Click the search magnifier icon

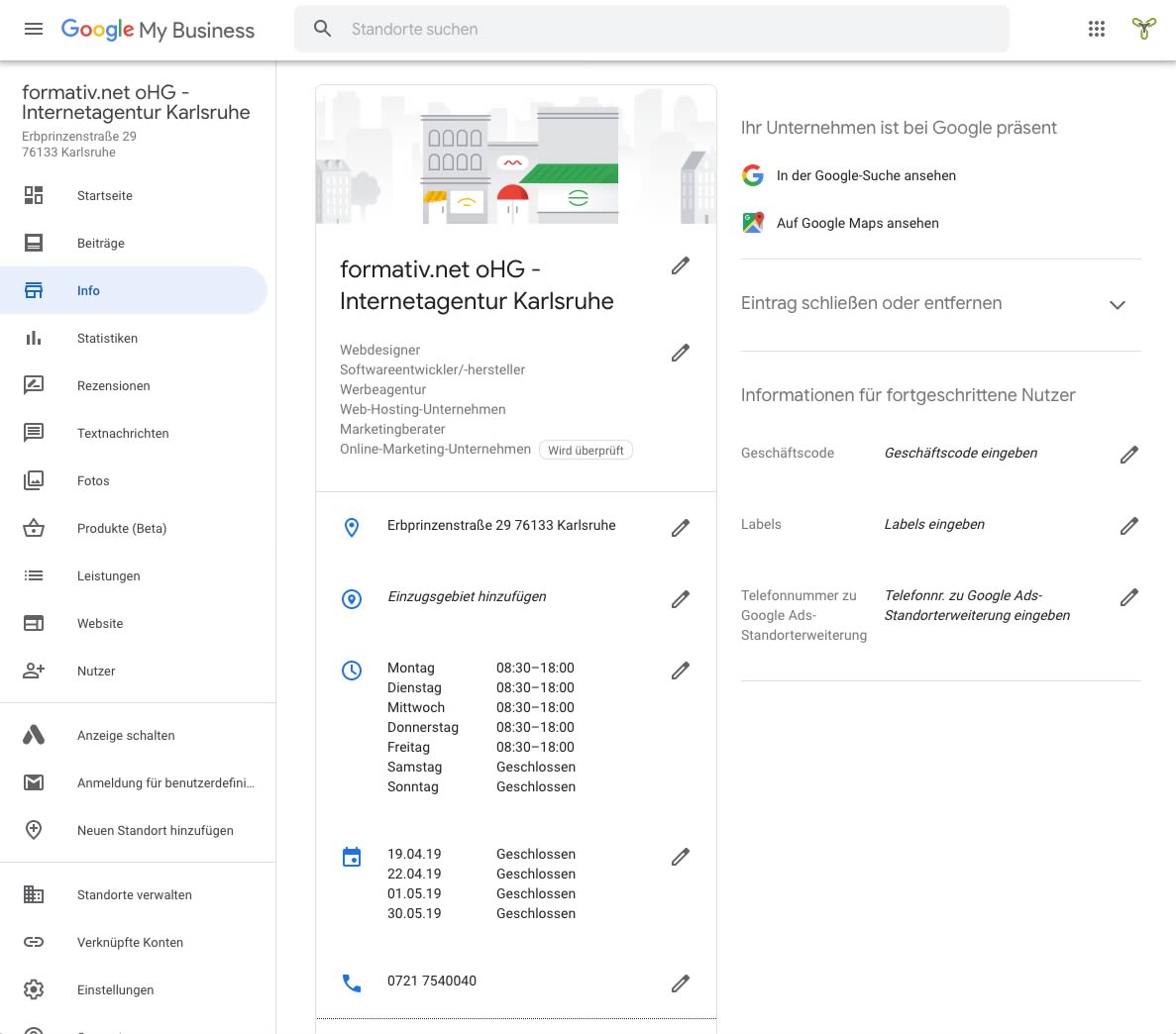pos(323,30)
